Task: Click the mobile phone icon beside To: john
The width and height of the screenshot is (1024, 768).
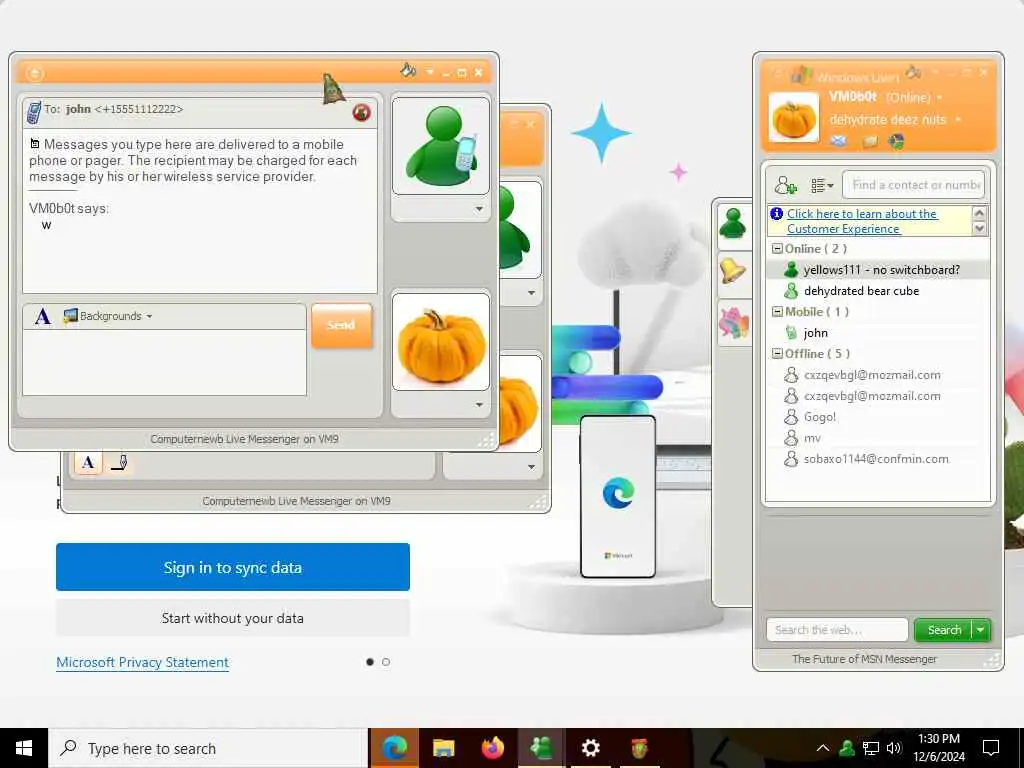Action: [34, 112]
